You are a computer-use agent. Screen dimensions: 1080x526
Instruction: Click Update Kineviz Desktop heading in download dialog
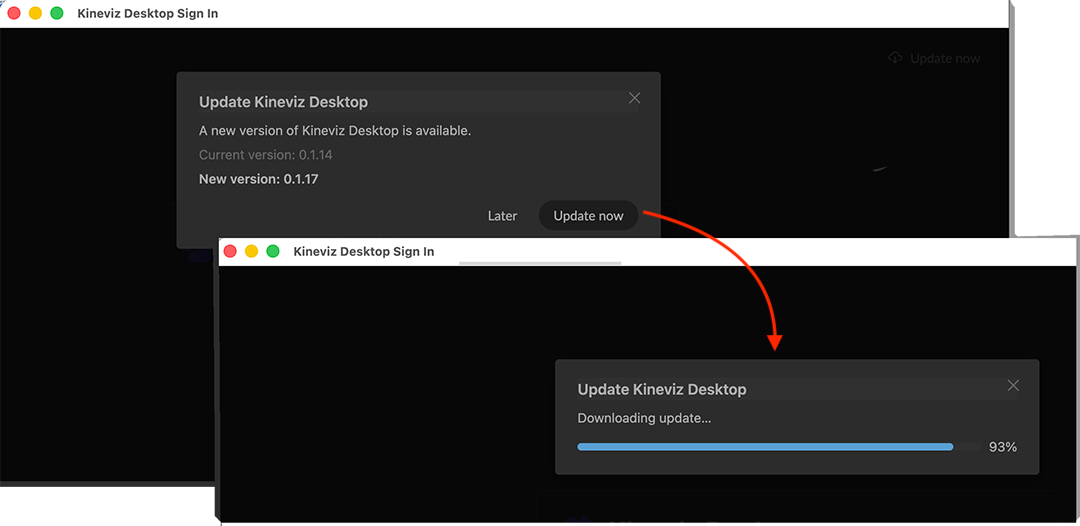(662, 390)
